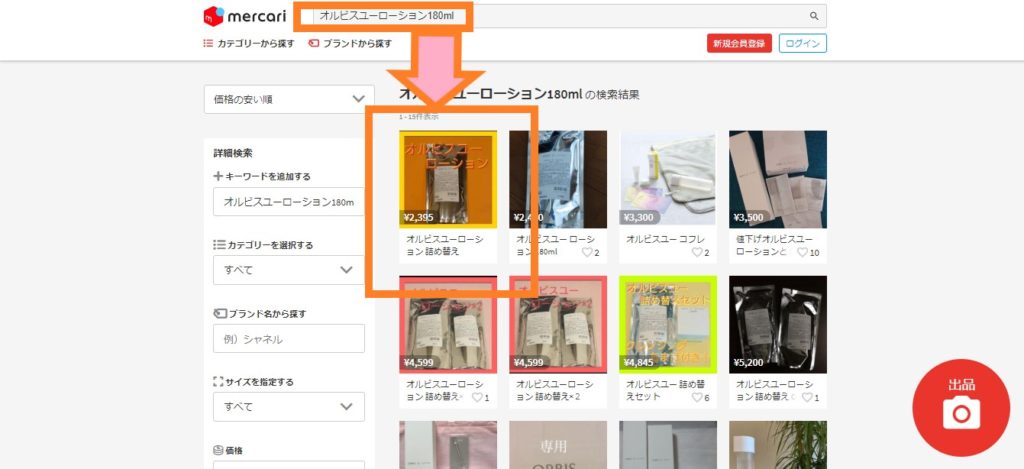Click the title 値下げオルビスユーローション
1024x469 pixels.
[774, 245]
